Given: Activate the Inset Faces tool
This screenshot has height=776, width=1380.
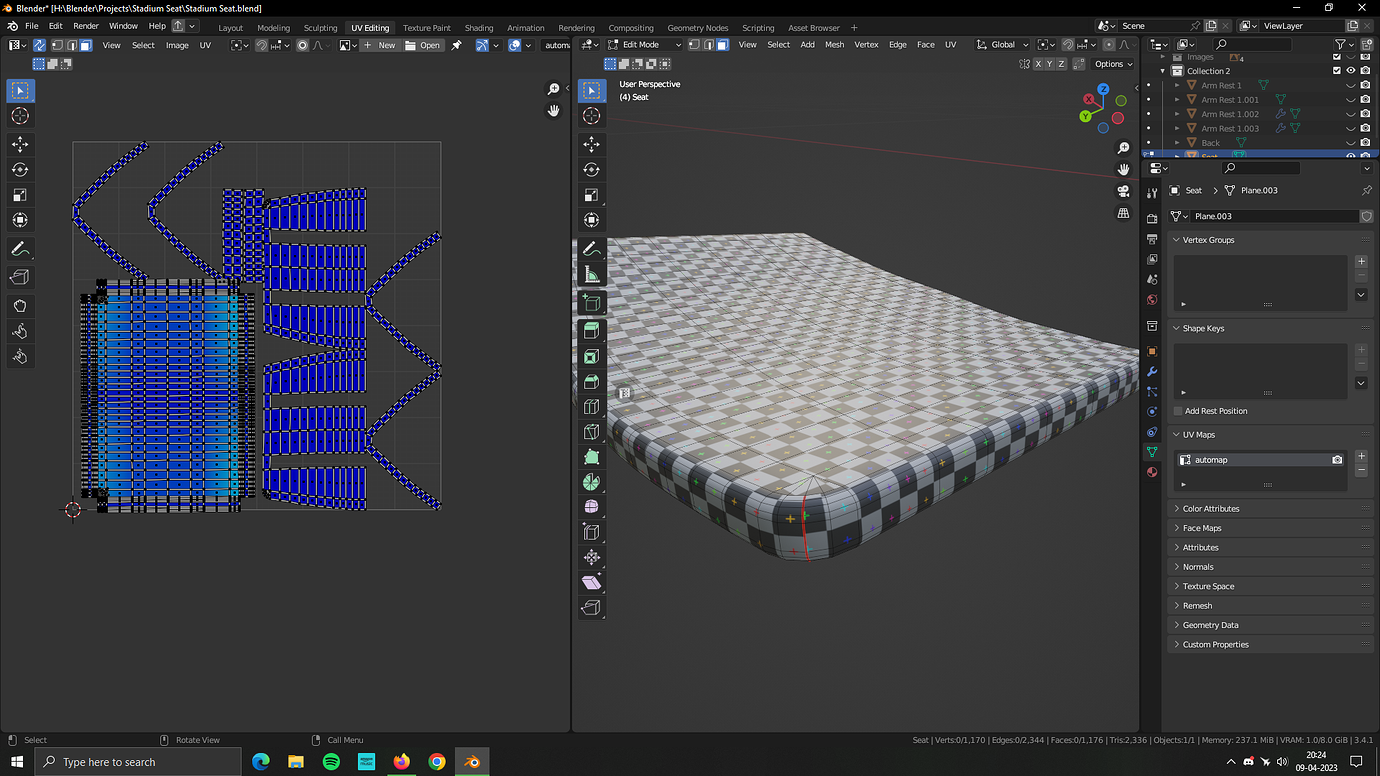Looking at the screenshot, I should point(592,356).
